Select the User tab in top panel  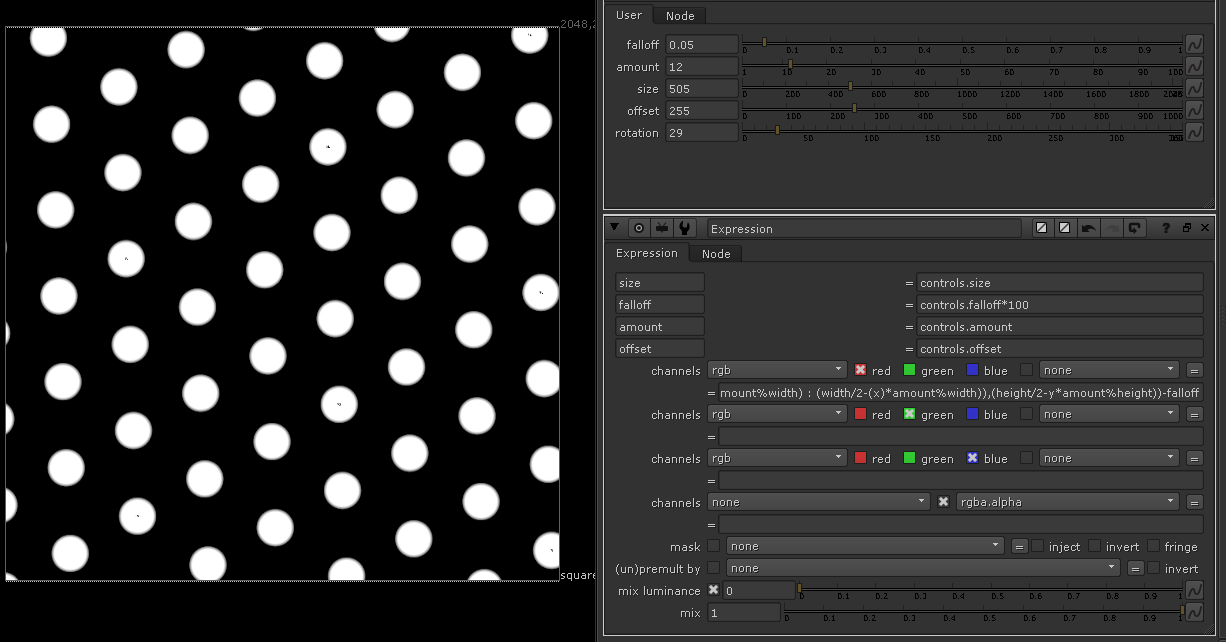(629, 15)
